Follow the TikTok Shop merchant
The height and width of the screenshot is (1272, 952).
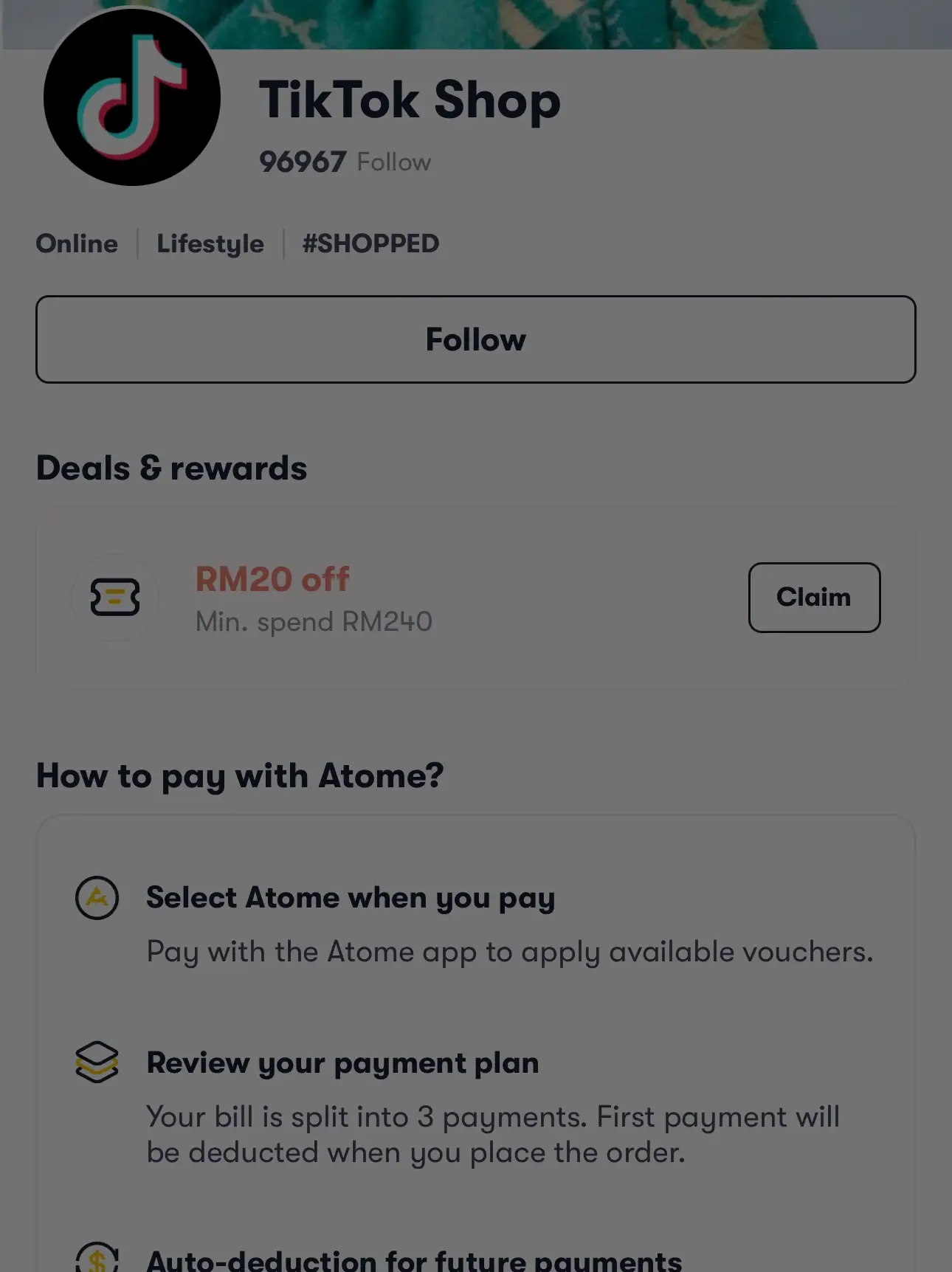(x=476, y=339)
